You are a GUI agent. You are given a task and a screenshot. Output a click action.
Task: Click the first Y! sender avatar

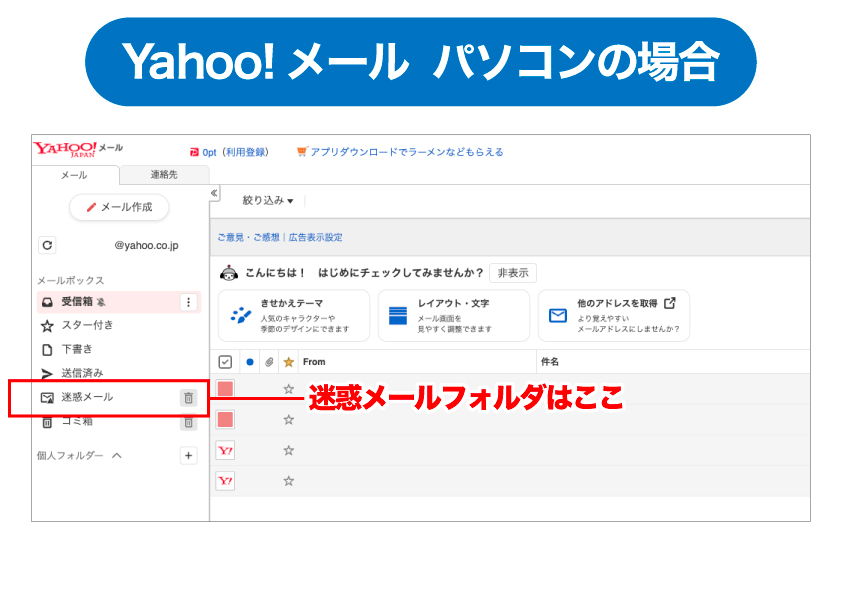click(225, 451)
